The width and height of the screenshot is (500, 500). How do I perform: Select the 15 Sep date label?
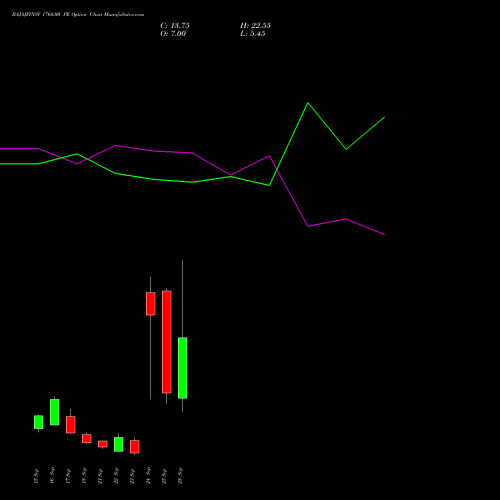click(36, 476)
